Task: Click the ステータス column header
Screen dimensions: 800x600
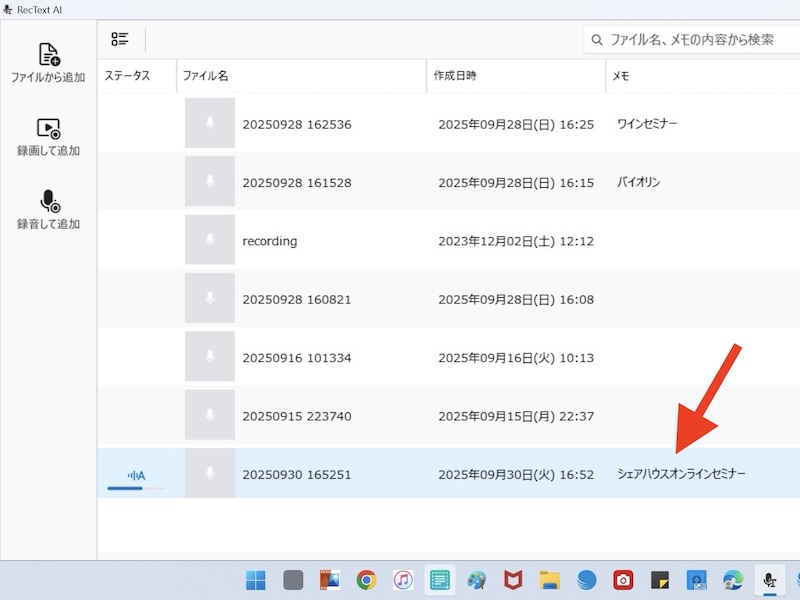Action: pyautogui.click(x=127, y=76)
